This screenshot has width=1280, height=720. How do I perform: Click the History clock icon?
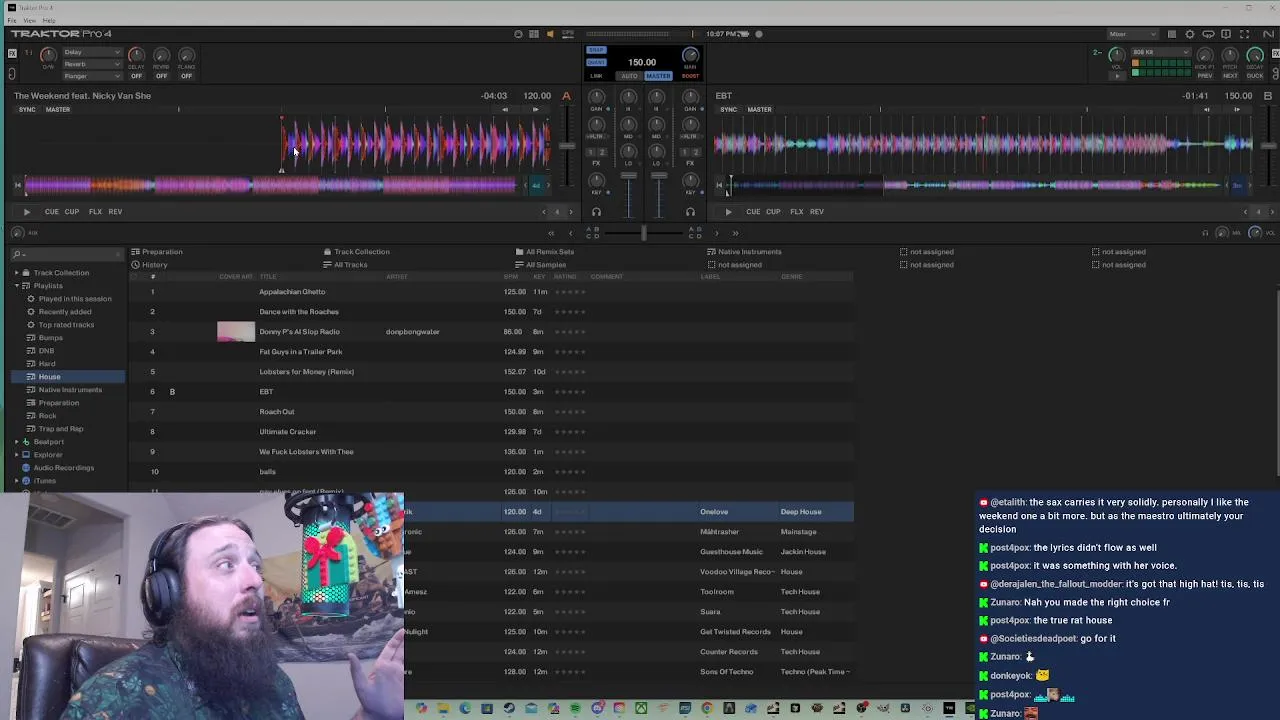point(136,265)
